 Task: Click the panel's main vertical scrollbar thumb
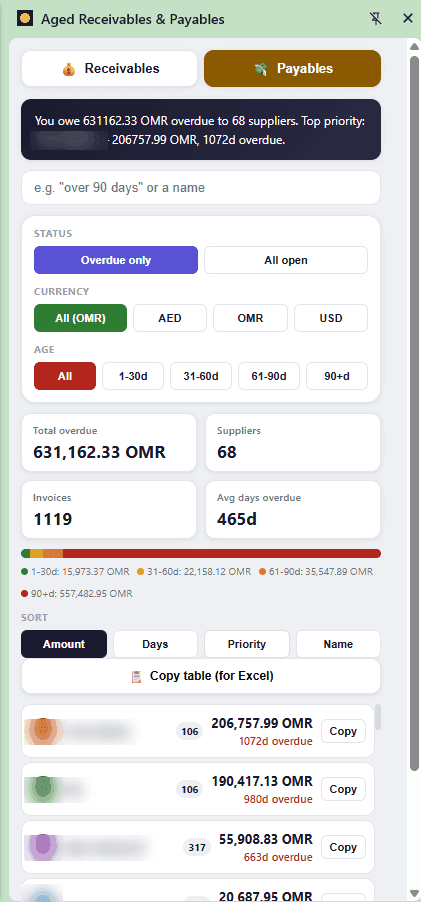pos(415,413)
